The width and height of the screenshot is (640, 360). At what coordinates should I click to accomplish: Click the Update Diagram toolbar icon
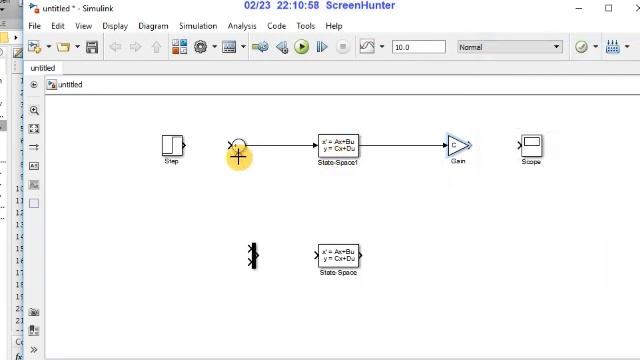260,47
